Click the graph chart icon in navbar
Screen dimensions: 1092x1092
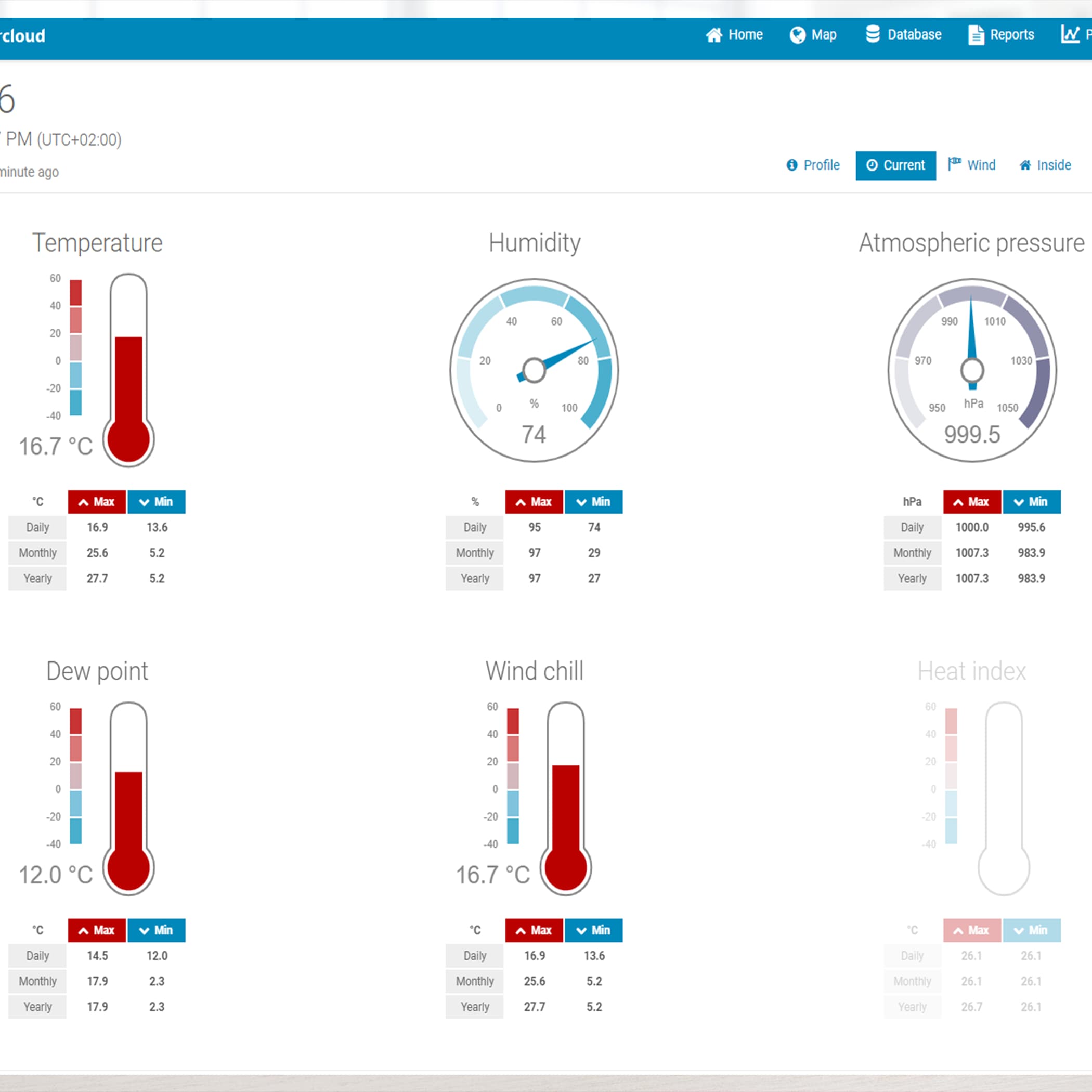(x=1070, y=34)
